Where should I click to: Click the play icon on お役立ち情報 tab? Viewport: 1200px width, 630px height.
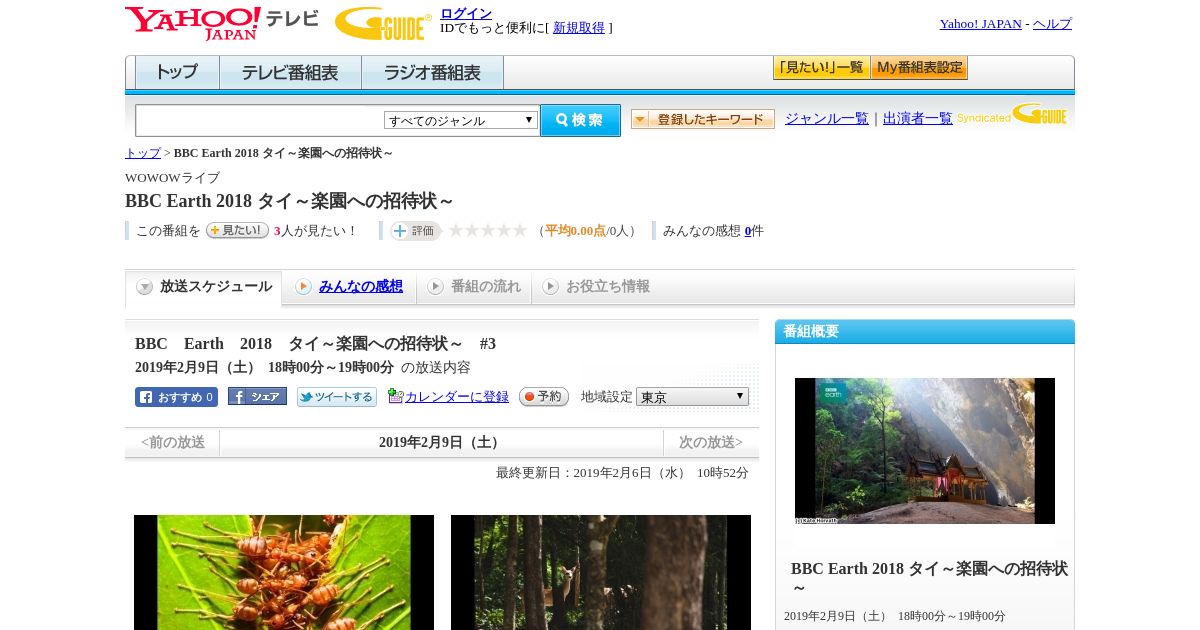pyautogui.click(x=550, y=287)
